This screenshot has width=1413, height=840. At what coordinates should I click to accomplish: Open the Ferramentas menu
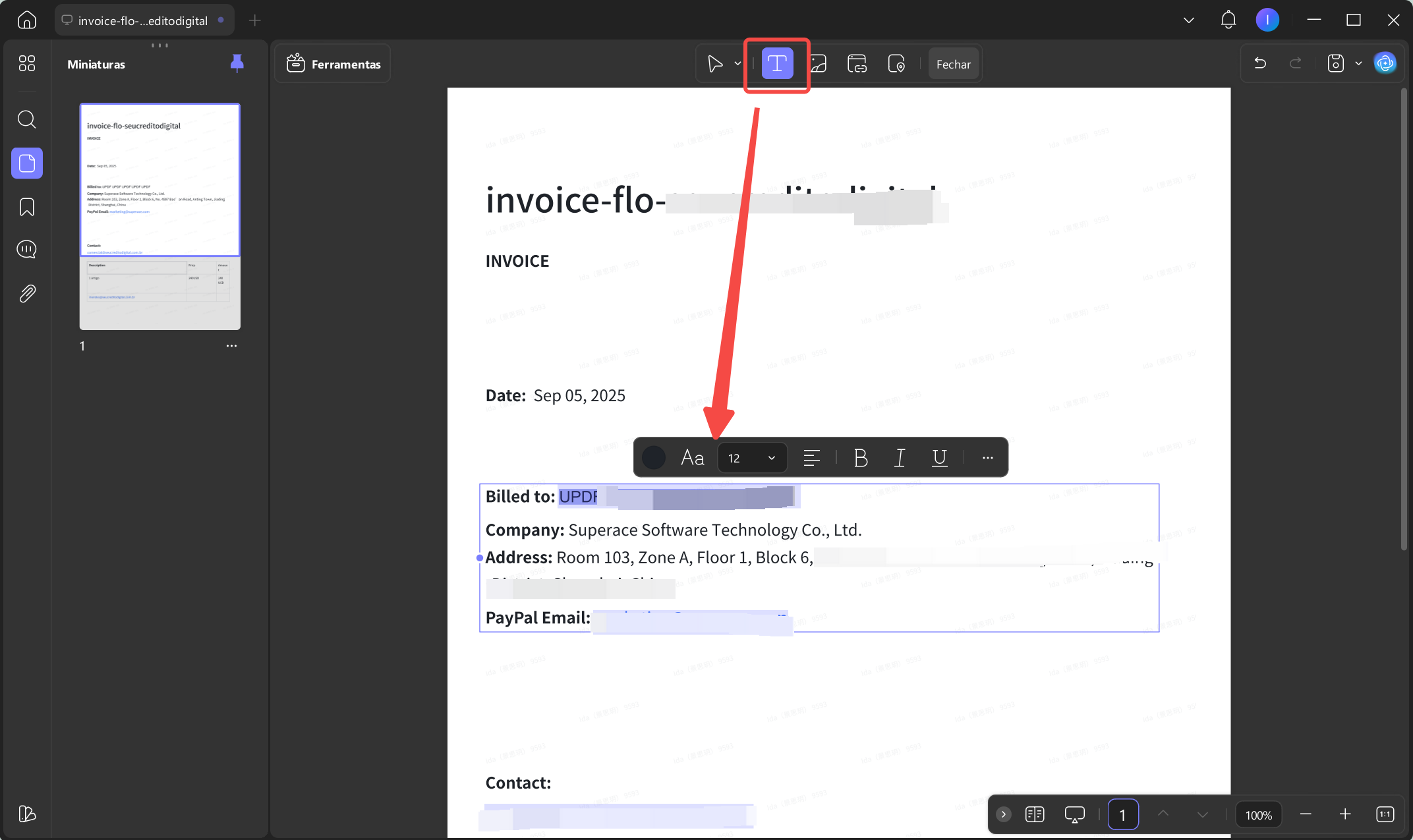333,64
